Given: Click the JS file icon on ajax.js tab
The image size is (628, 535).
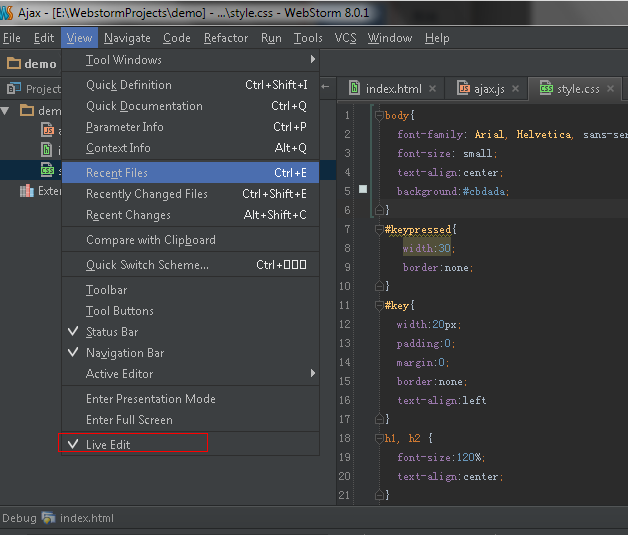Looking at the screenshot, I should coord(463,88).
